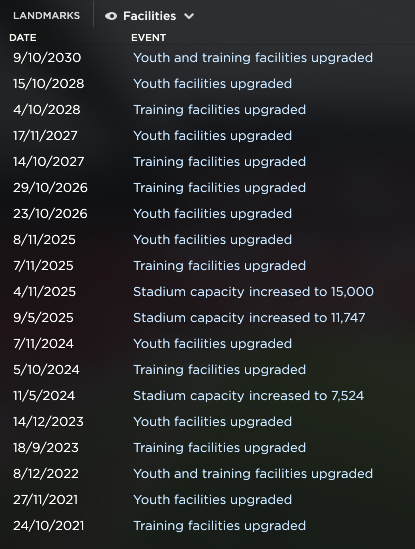Sort by the DATE column header
The width and height of the screenshot is (415, 549).
(x=23, y=37)
